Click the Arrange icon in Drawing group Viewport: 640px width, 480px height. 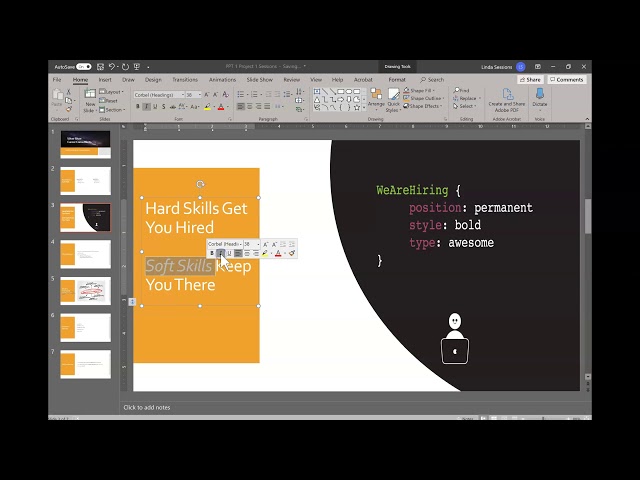point(376,94)
